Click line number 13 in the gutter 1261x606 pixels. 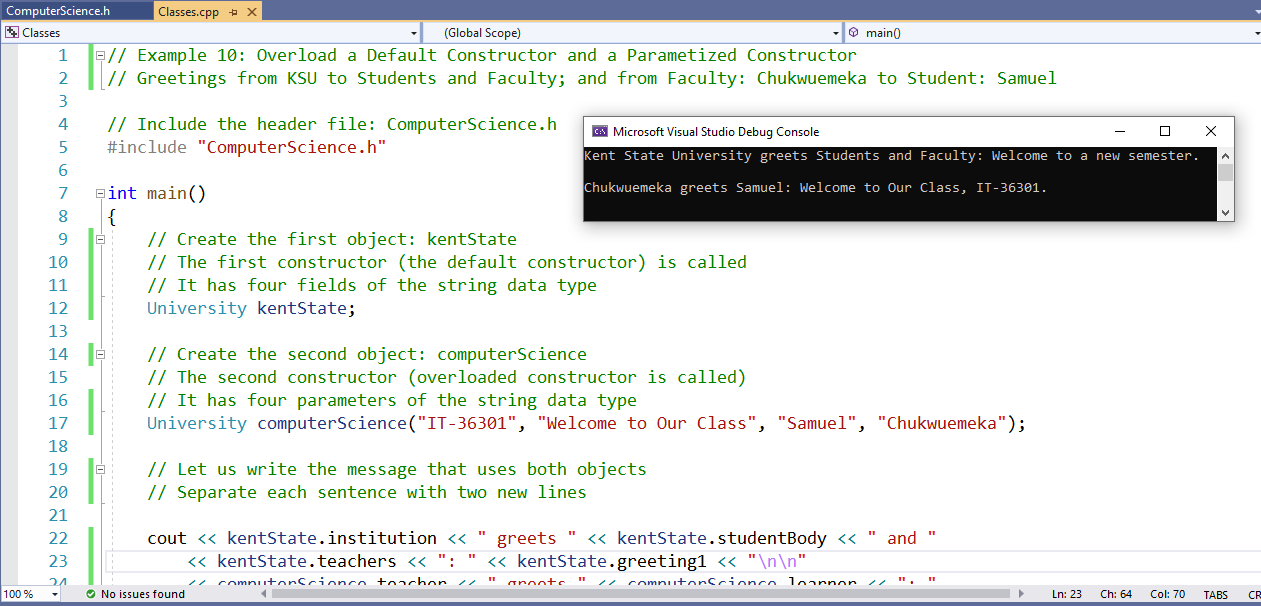click(x=58, y=332)
